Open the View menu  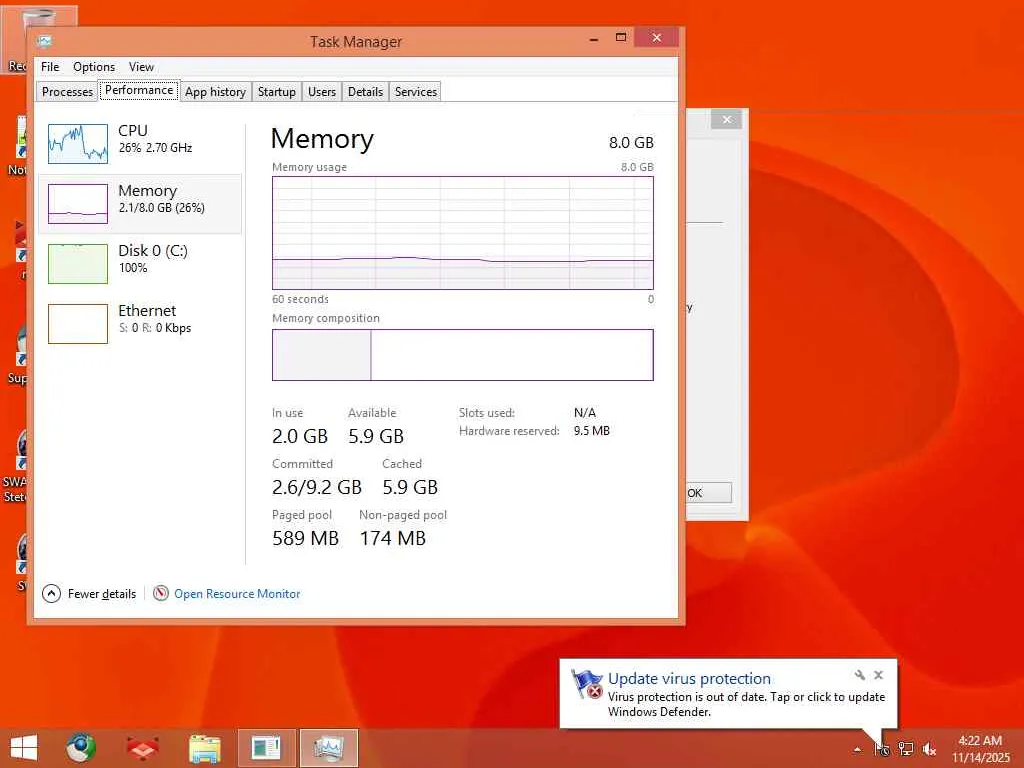tap(141, 67)
